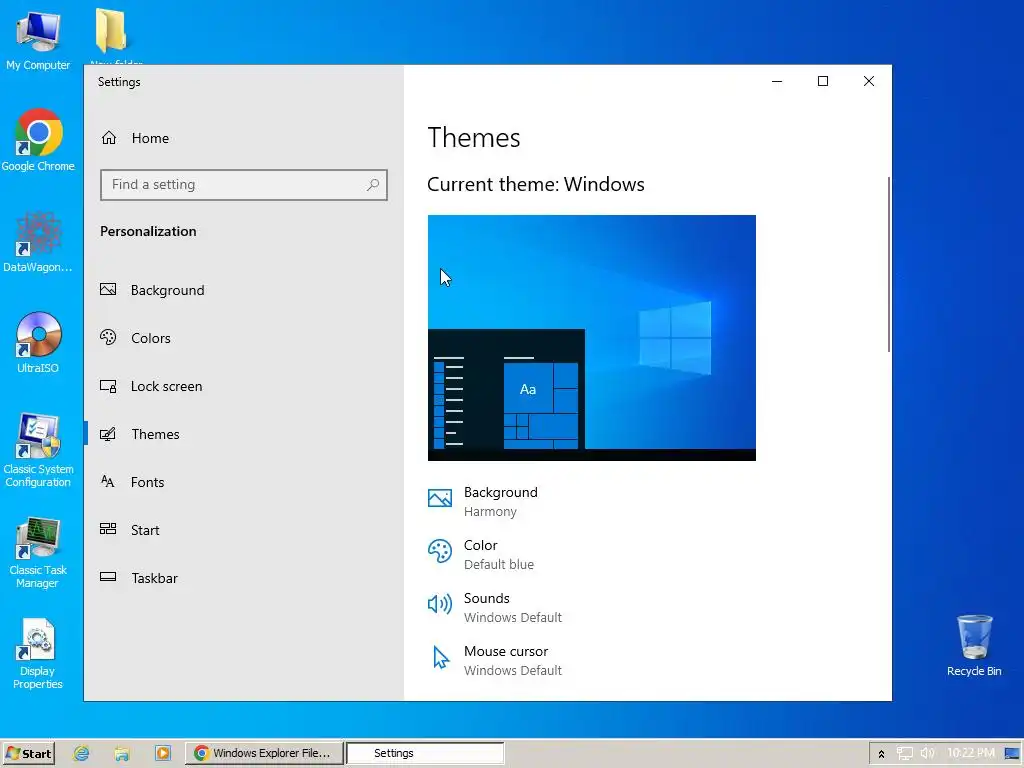The image size is (1024, 768).
Task: Expand hidden system tray icons
Action: [x=881, y=754]
